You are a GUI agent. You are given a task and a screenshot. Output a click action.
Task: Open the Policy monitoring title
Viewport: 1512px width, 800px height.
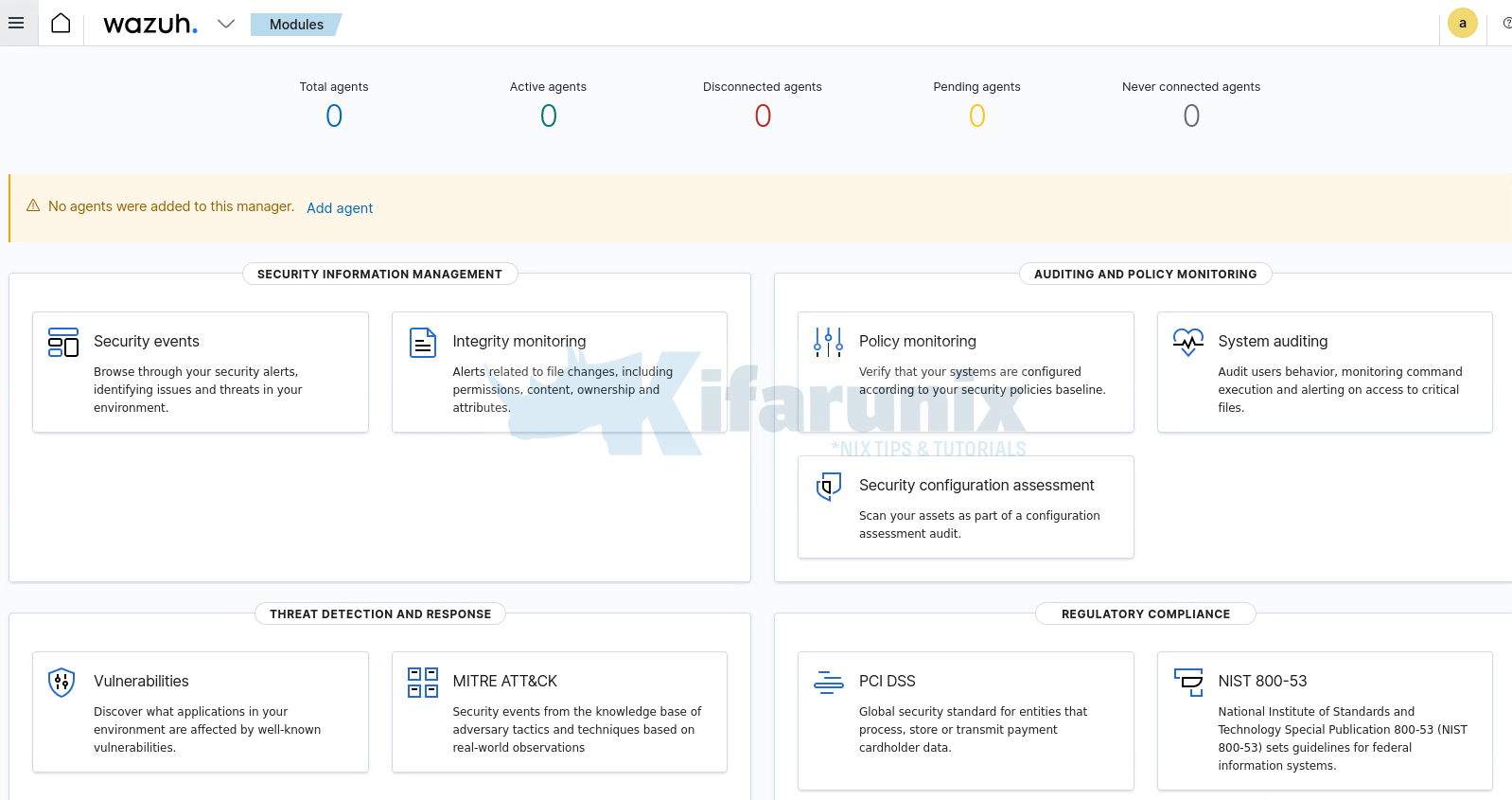[x=918, y=342]
